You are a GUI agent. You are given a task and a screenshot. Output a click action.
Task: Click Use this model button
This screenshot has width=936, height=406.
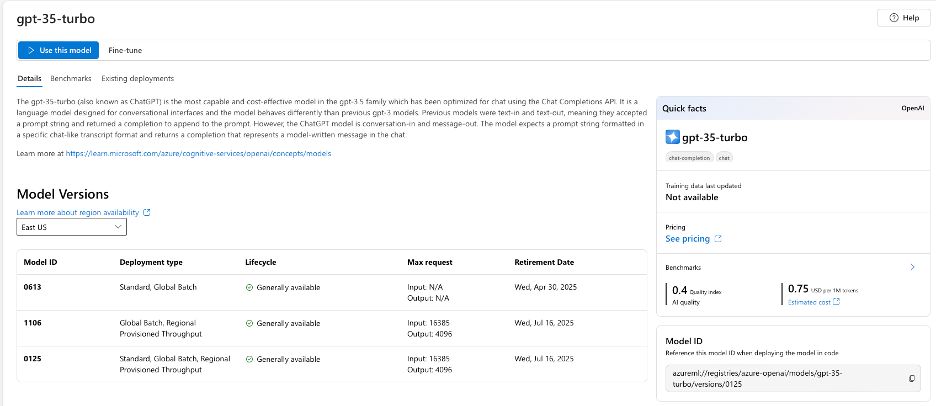click(58, 50)
